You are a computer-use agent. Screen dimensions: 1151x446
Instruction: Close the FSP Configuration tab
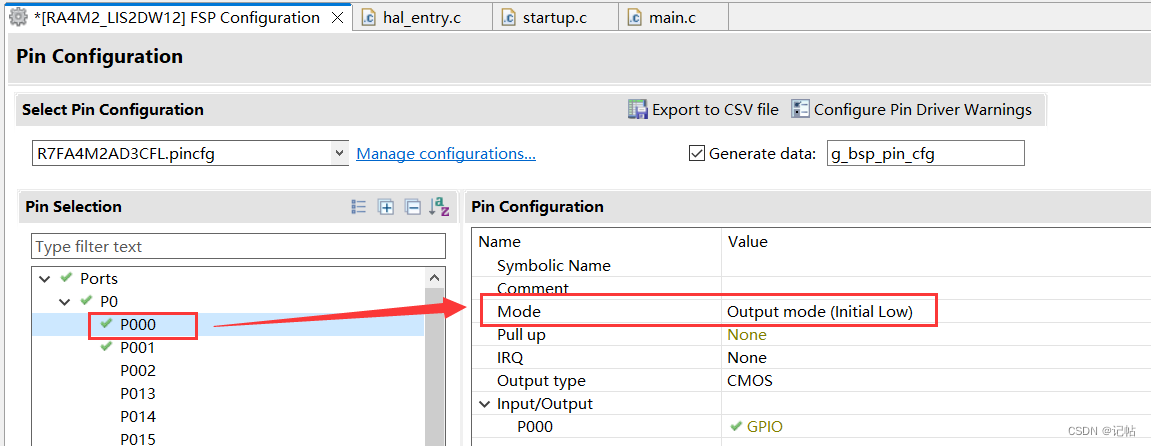tap(337, 18)
